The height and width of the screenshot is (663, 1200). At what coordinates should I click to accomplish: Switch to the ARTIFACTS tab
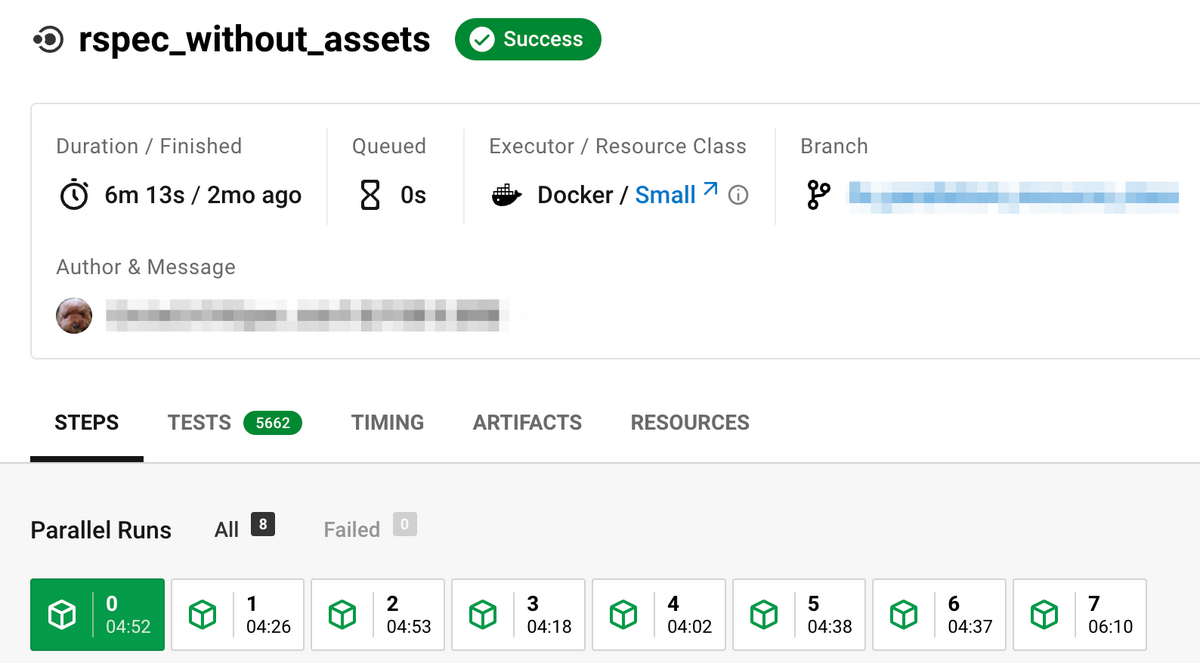pos(527,423)
